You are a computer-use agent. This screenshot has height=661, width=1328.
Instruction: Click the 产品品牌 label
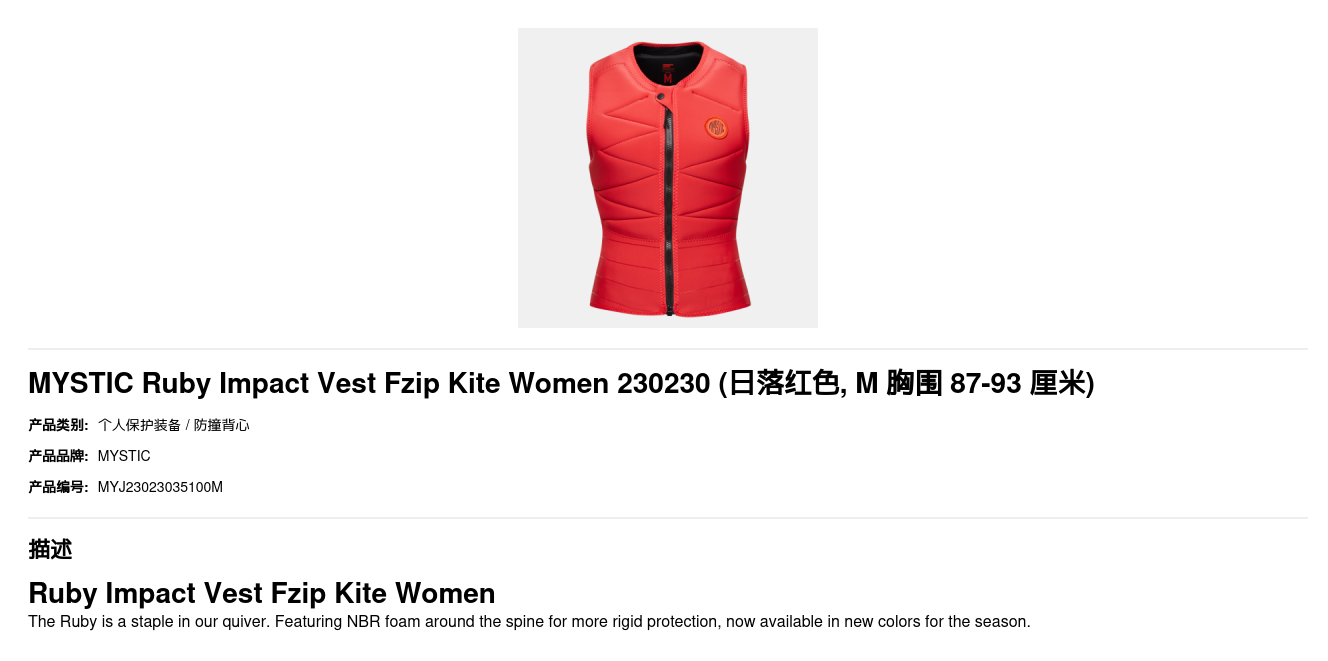pos(58,456)
